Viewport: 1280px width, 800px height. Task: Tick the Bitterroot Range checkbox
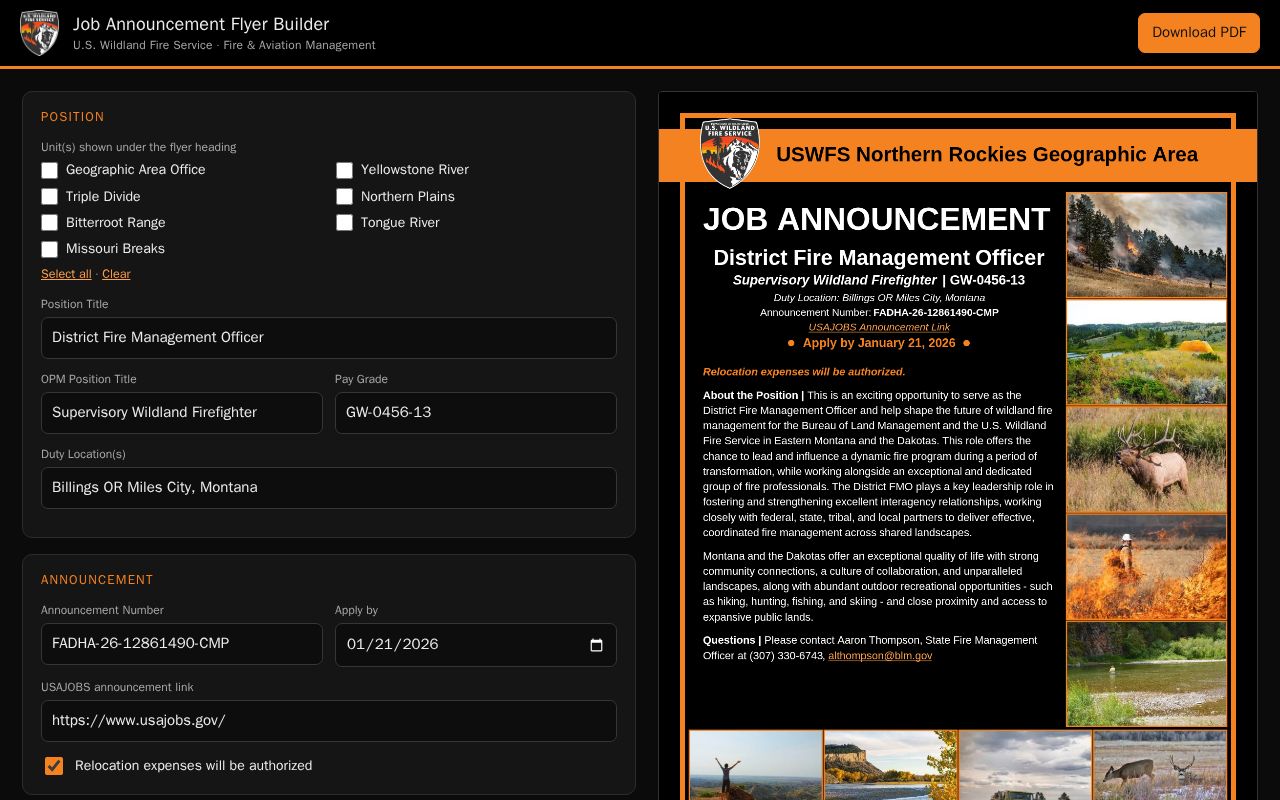click(49, 222)
